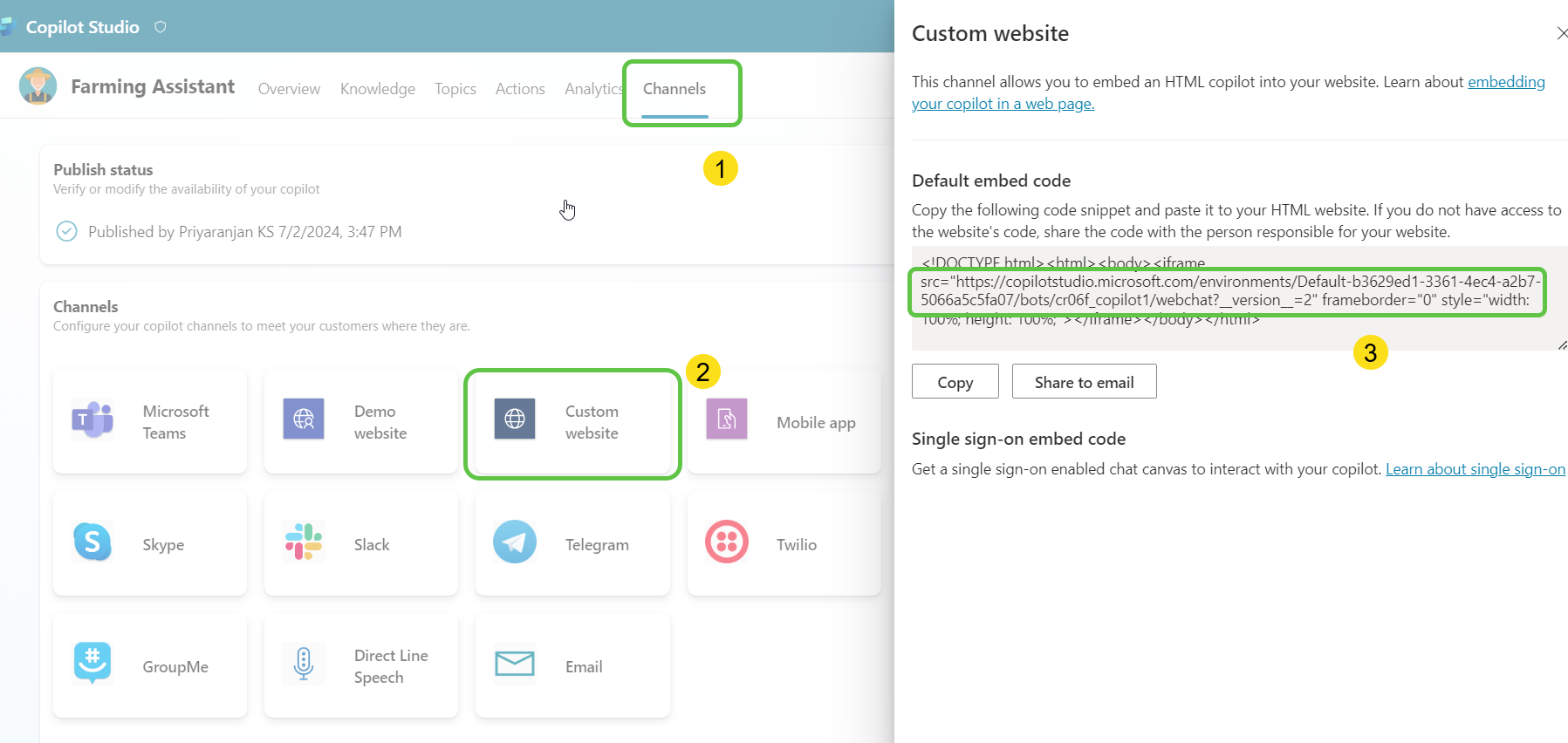Click the Email label
The width and height of the screenshot is (1568, 743).
pyautogui.click(x=584, y=667)
